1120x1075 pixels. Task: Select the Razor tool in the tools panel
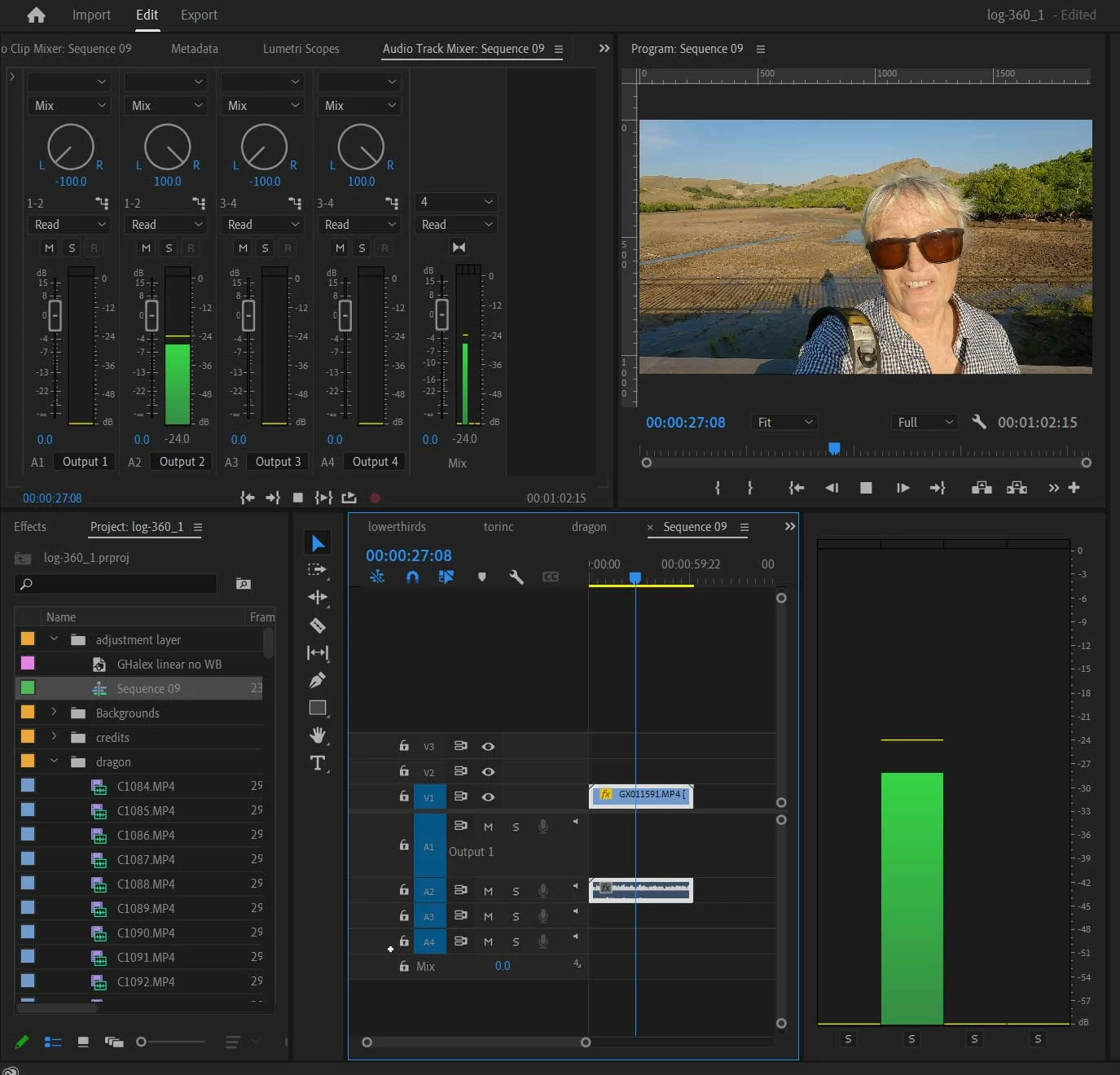click(x=318, y=625)
